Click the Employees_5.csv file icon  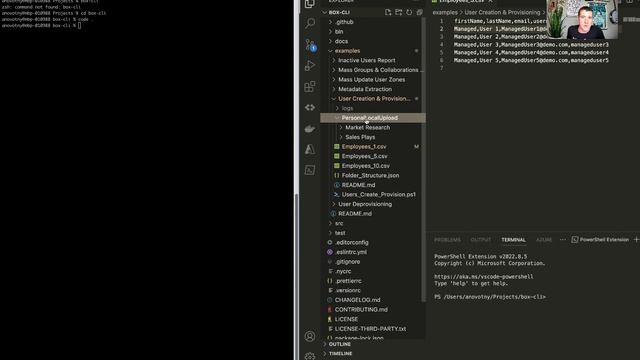337,156
